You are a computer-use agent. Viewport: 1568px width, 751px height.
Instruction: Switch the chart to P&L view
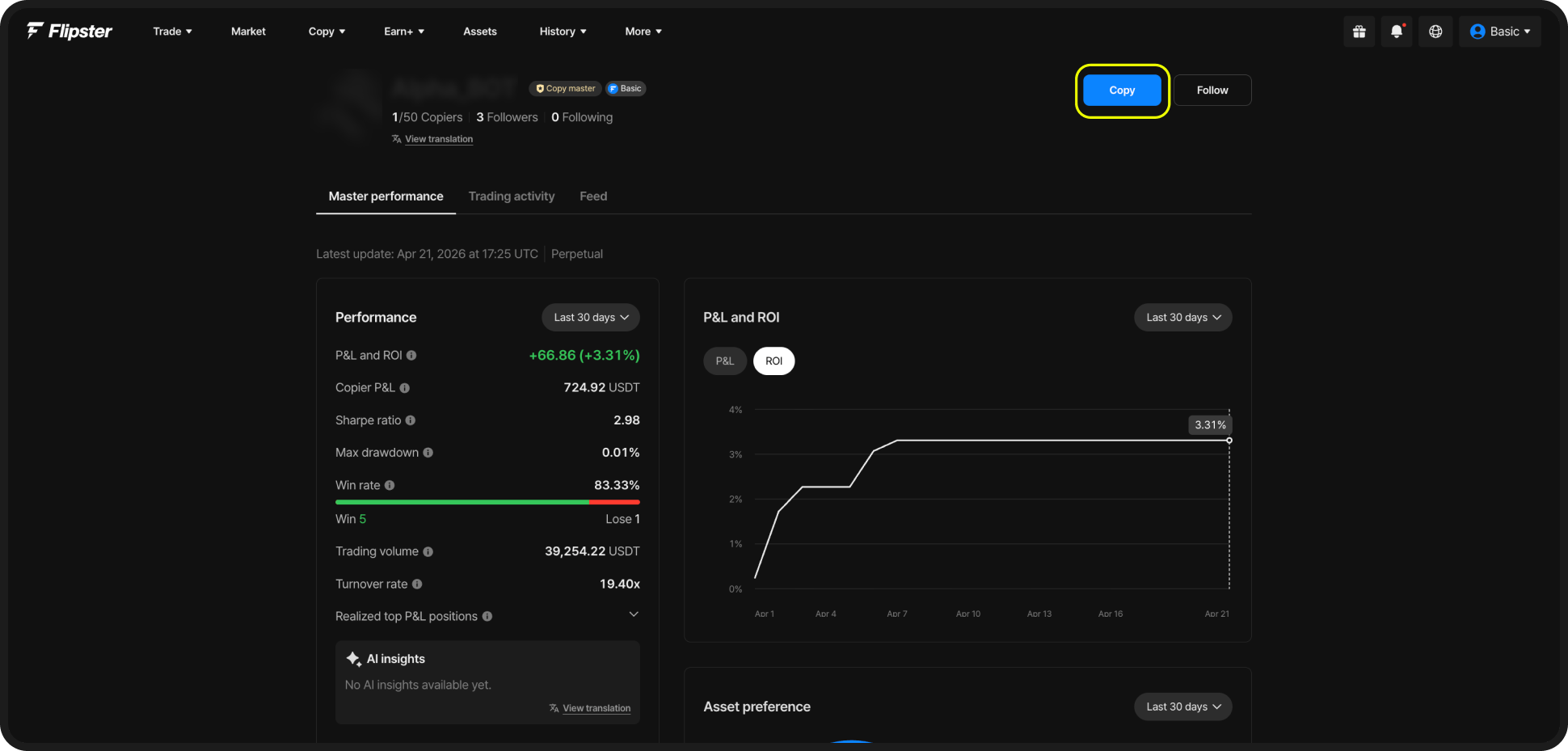(725, 361)
